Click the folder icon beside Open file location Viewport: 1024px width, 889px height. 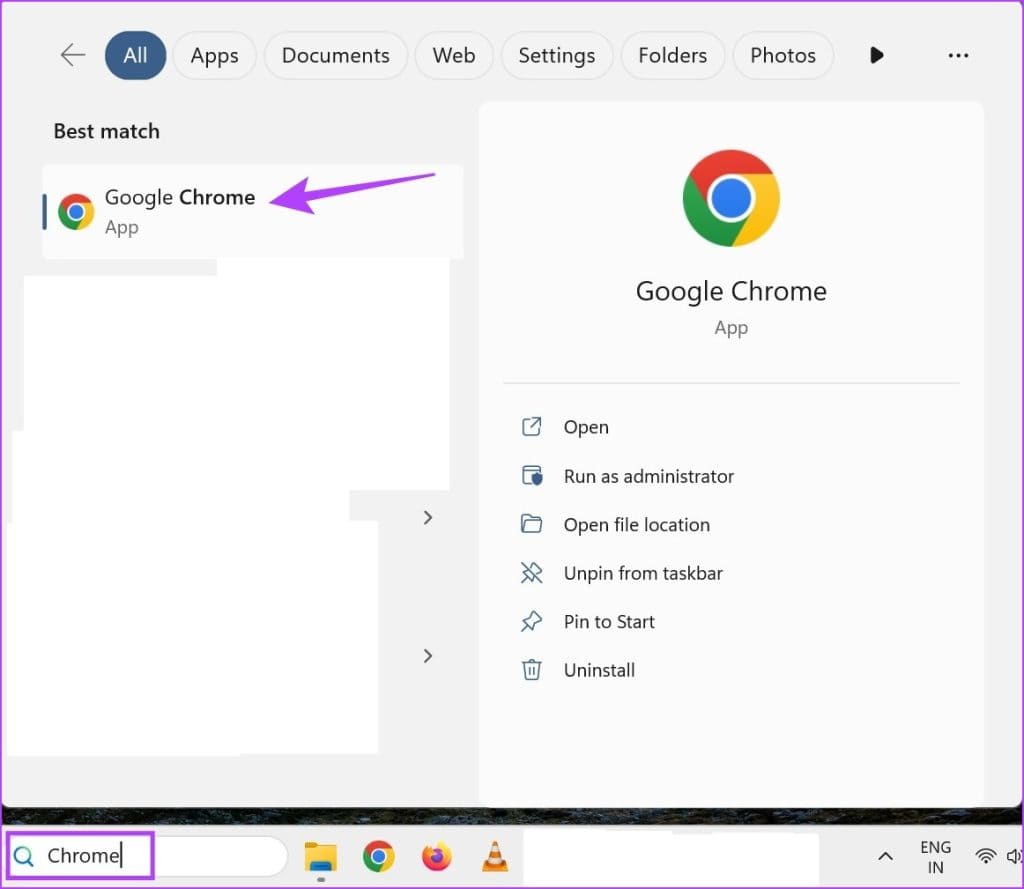532,524
